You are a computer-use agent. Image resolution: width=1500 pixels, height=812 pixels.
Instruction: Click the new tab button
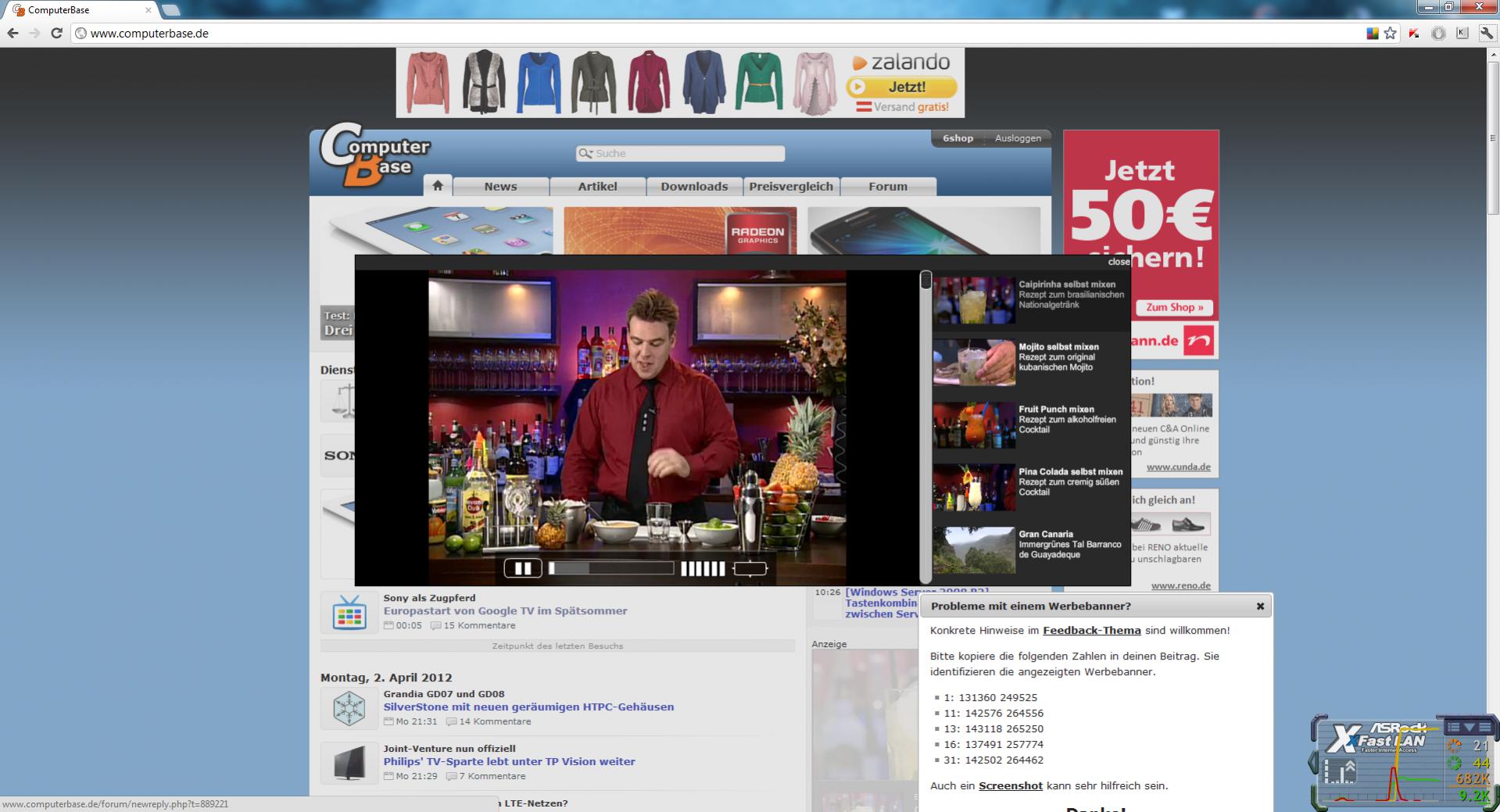[170, 10]
